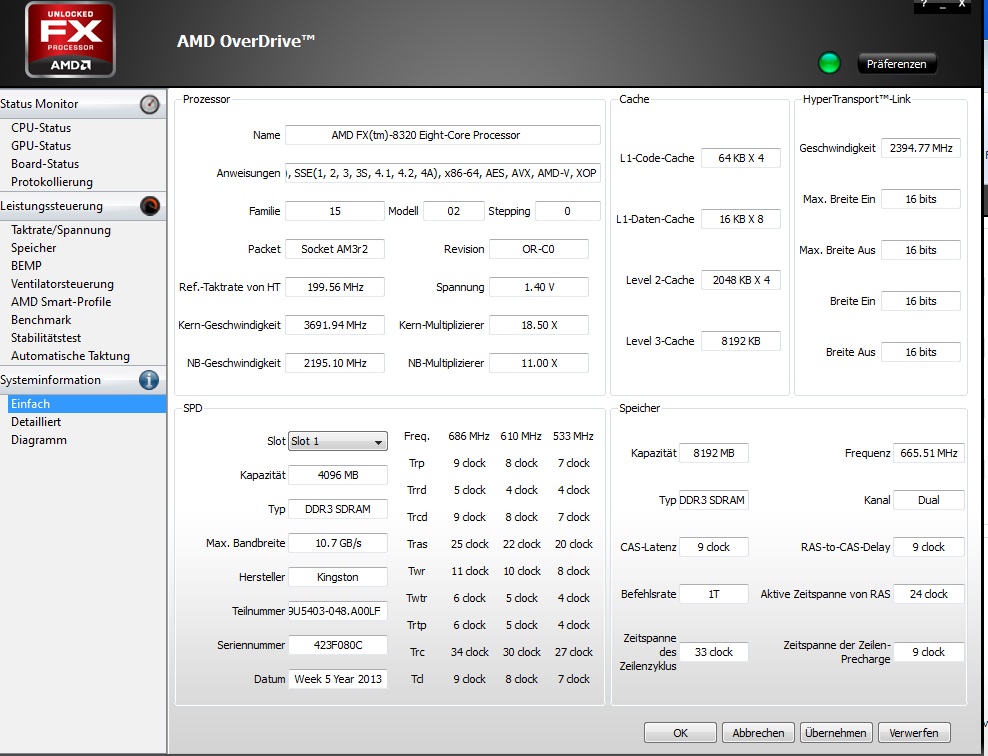
Task: Click the Übernehmen button
Action: tap(836, 733)
